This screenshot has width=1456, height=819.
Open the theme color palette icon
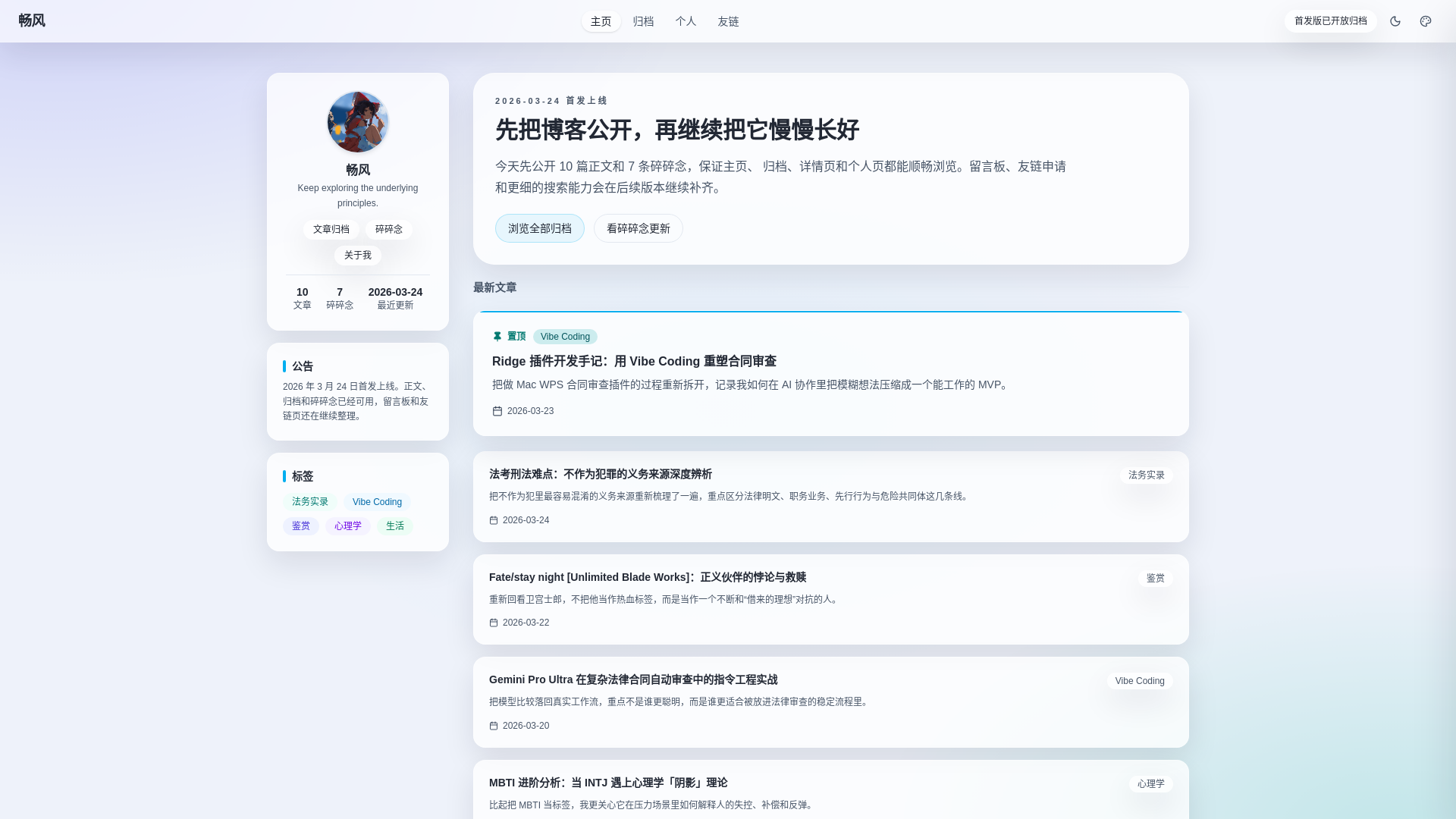coord(1426,21)
